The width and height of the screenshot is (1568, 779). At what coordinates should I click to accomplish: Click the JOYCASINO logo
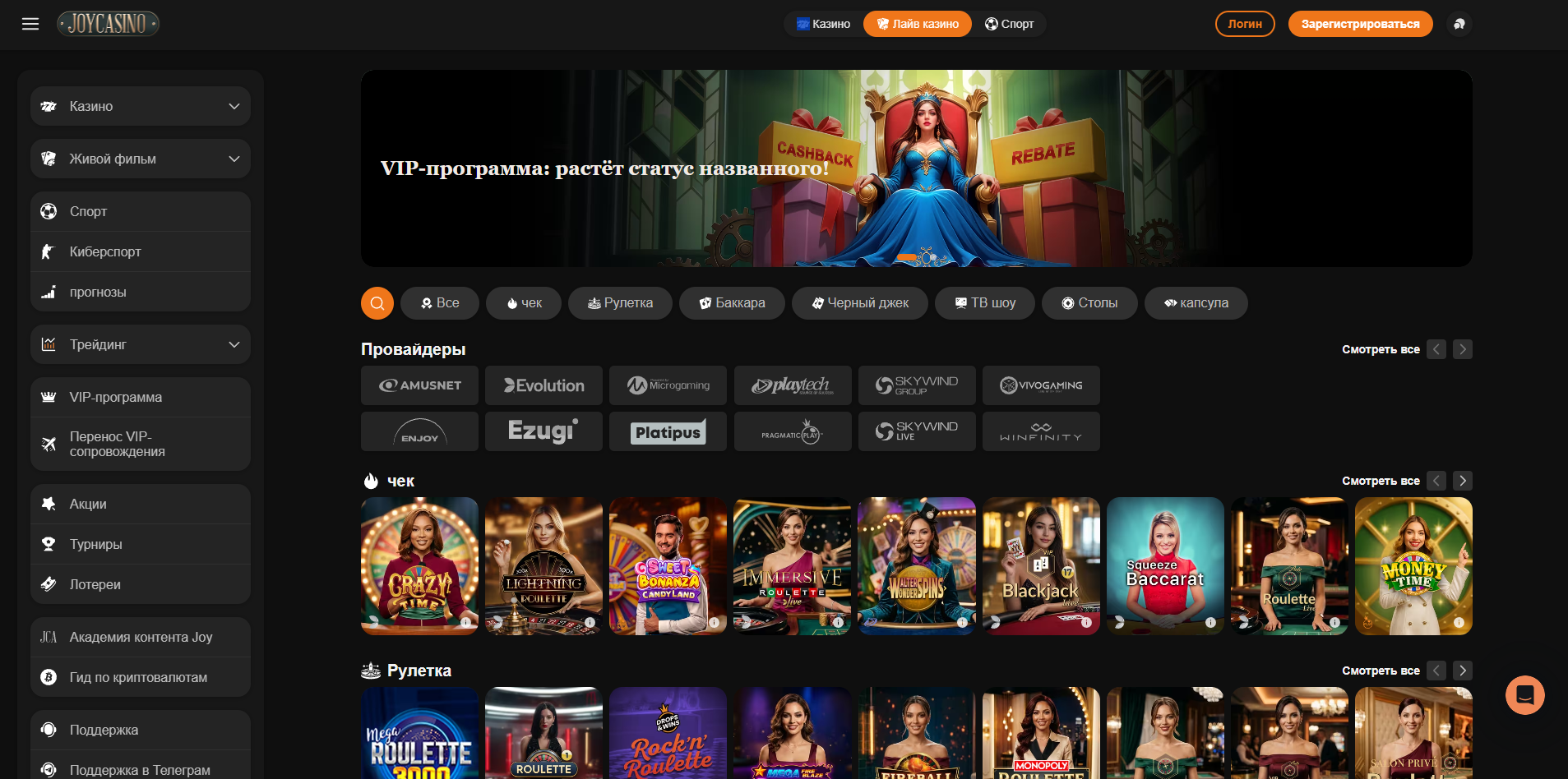tap(108, 24)
